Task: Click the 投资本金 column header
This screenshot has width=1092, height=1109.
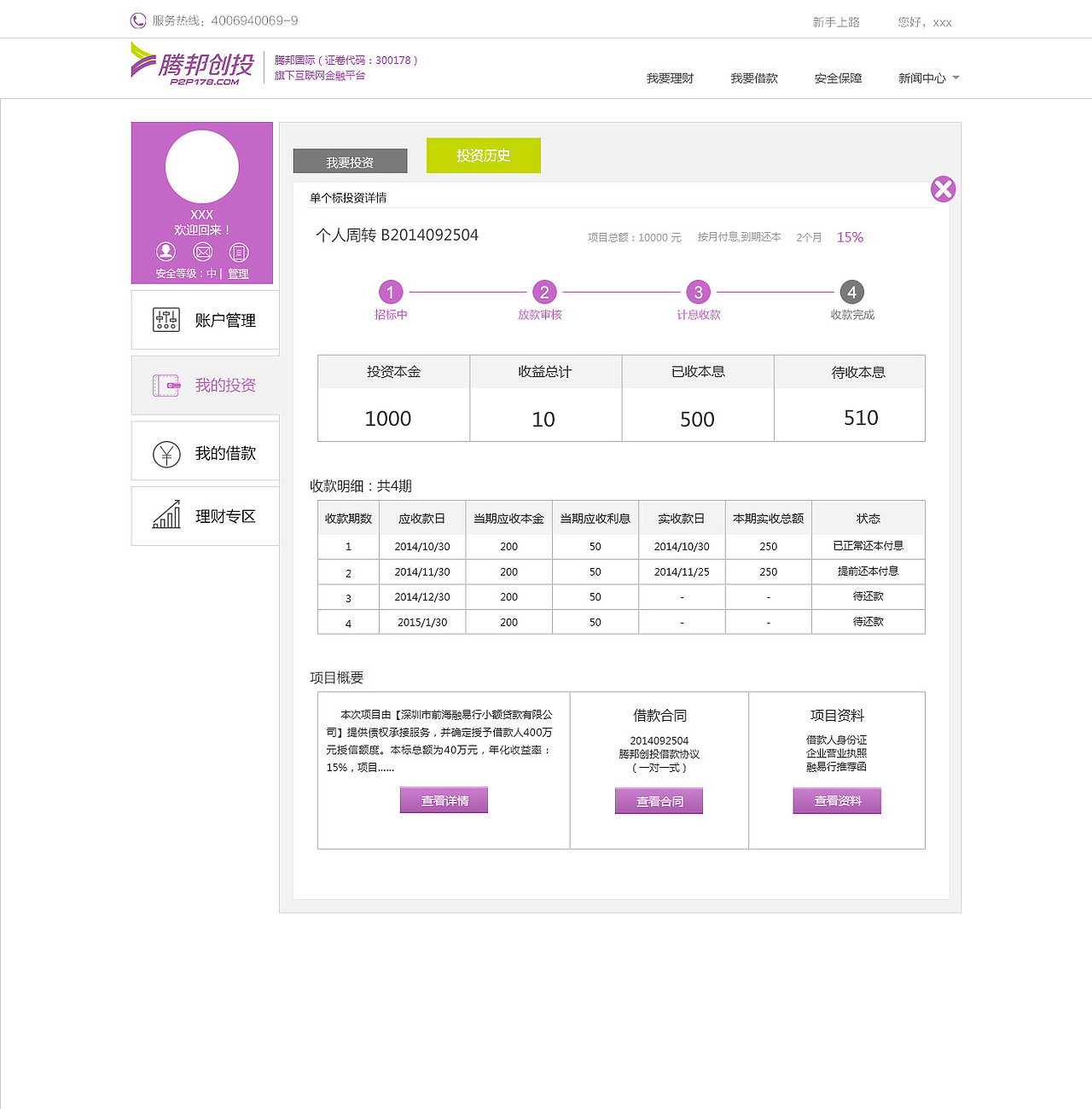Action: pyautogui.click(x=393, y=372)
